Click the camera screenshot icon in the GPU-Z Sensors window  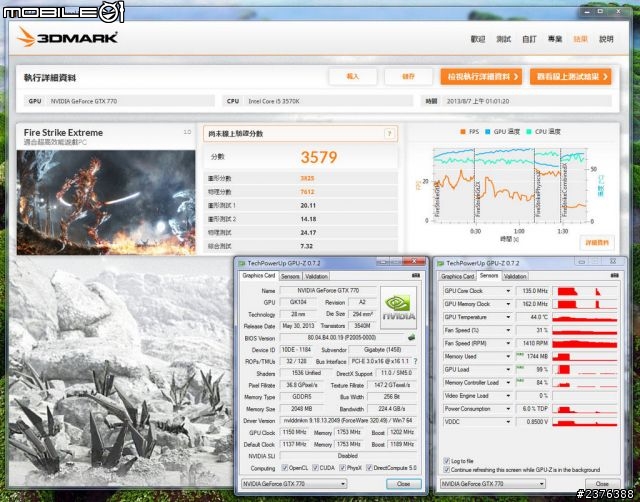click(614, 276)
